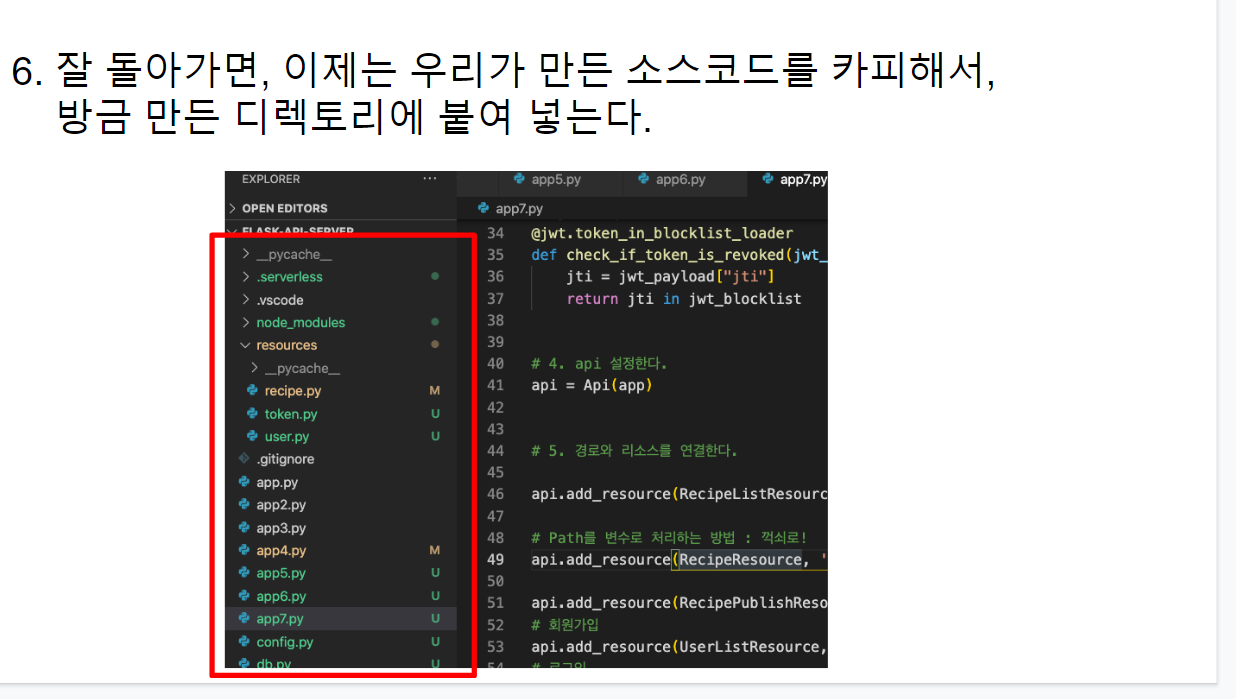Collapse the resources folder chevron
Viewport: 1236px width, 699px height.
(x=246, y=346)
